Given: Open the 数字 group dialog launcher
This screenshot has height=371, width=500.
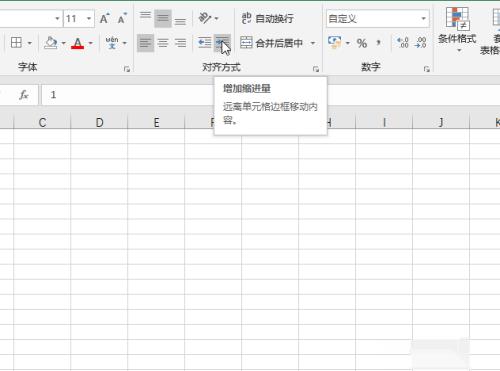Looking at the screenshot, I should point(426,69).
